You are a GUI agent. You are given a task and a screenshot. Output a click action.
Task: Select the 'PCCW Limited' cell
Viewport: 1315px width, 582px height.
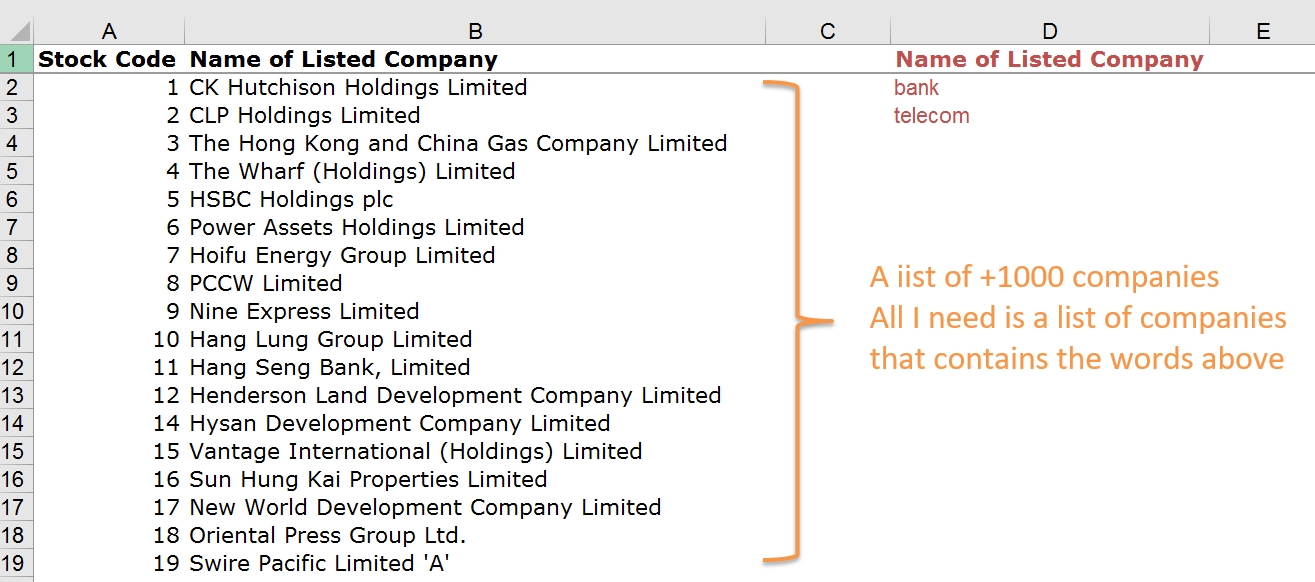[x=266, y=283]
